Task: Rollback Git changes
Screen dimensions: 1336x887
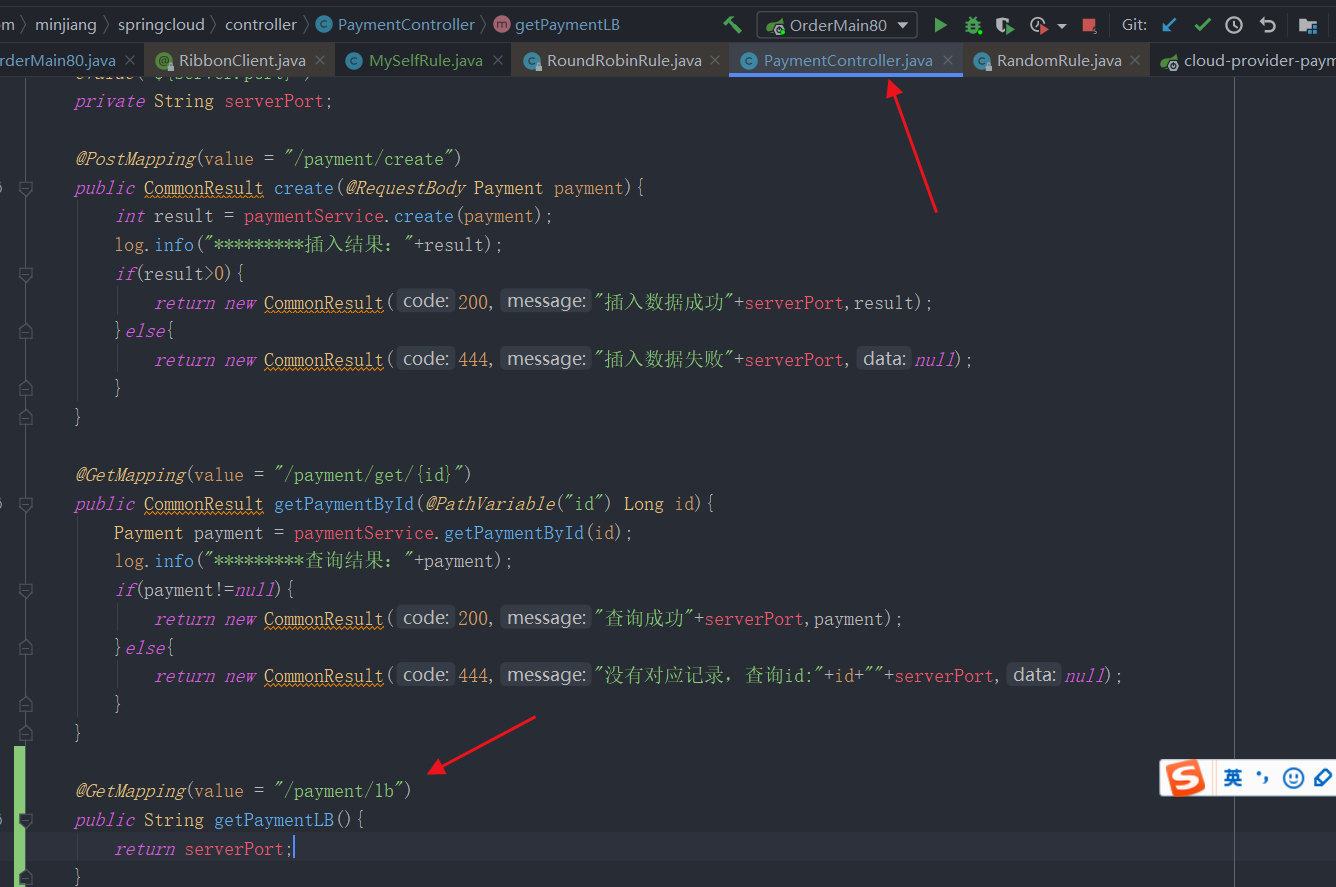Action: coord(1268,25)
